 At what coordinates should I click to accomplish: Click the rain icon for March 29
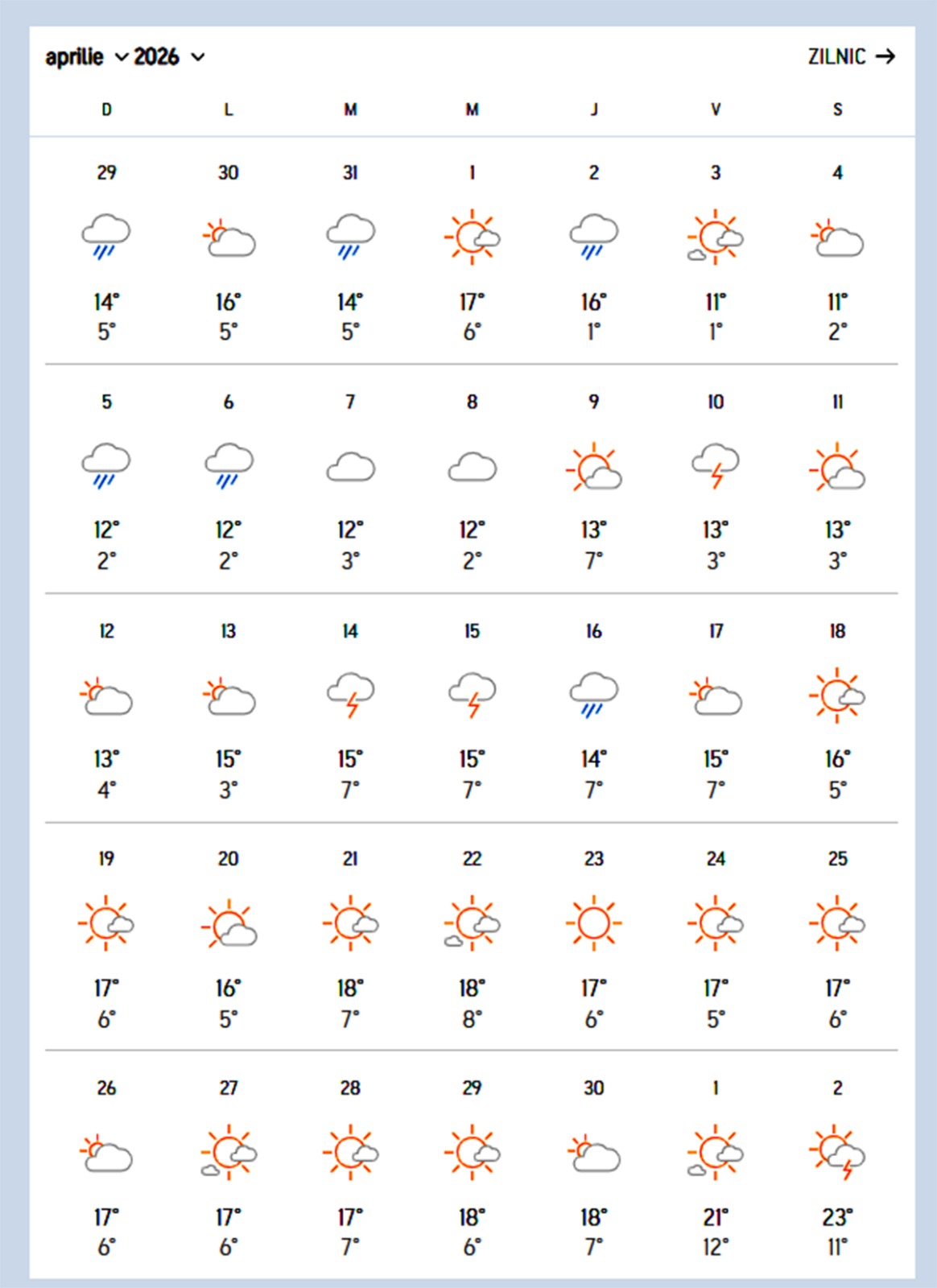point(106,237)
